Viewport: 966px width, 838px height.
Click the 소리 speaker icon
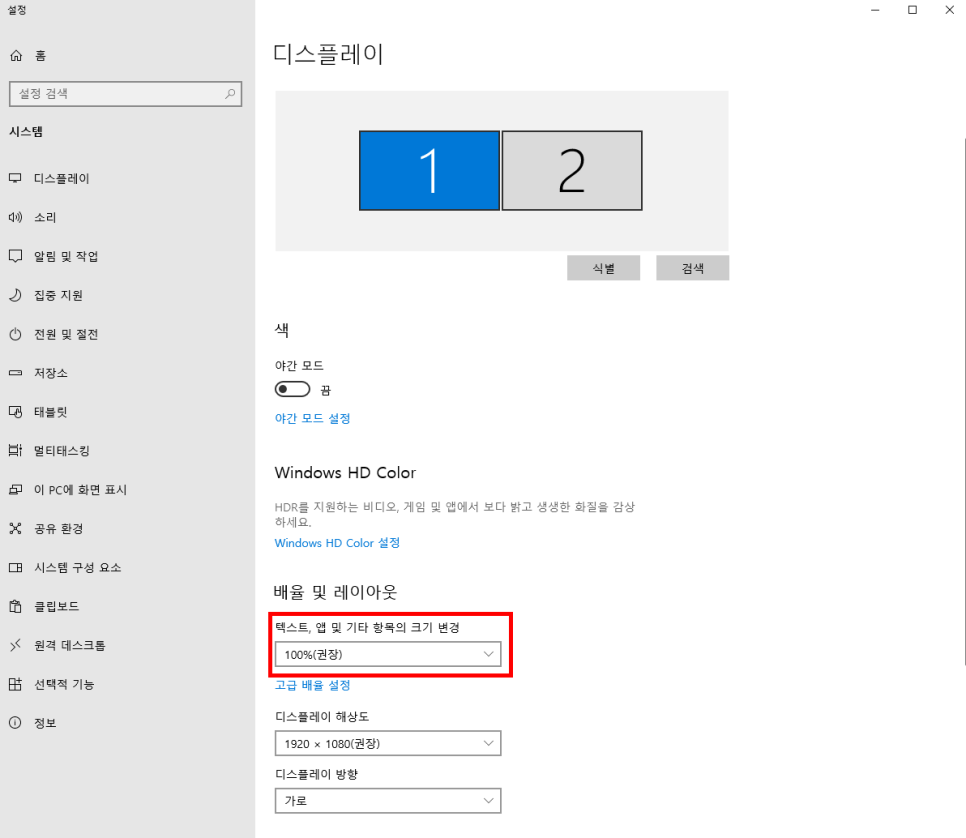coord(15,217)
